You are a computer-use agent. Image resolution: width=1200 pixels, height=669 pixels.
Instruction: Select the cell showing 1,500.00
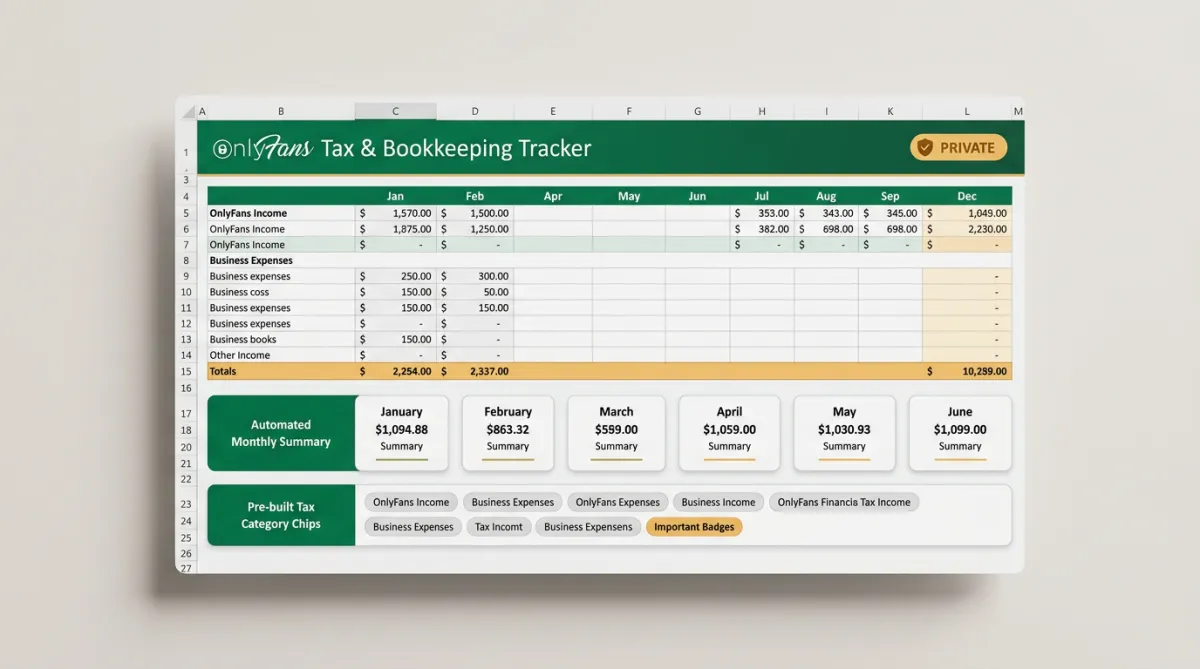[475, 213]
